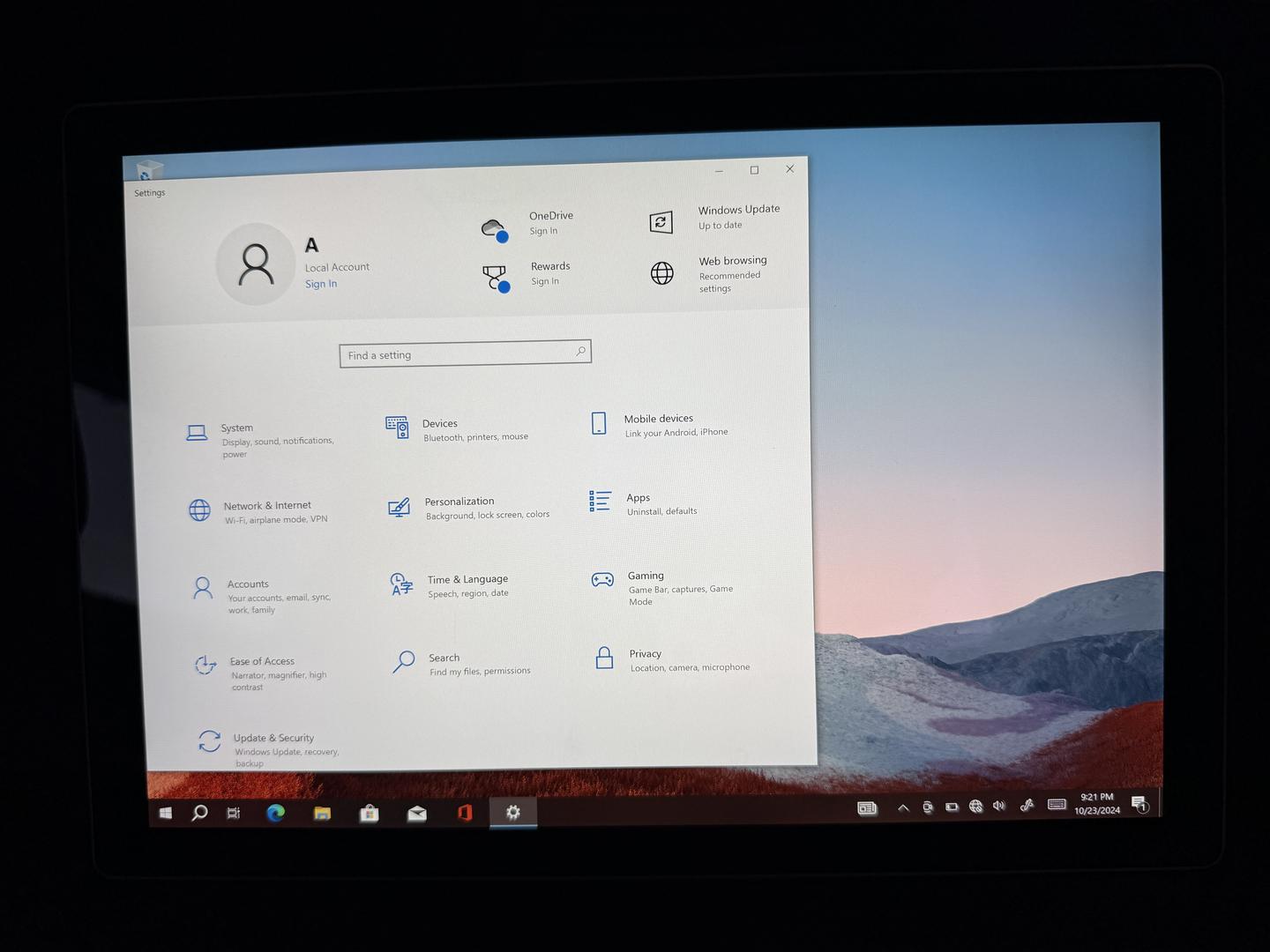This screenshot has height=952, width=1270.
Task: Click Windows Update Up to date text
Action: tap(721, 226)
